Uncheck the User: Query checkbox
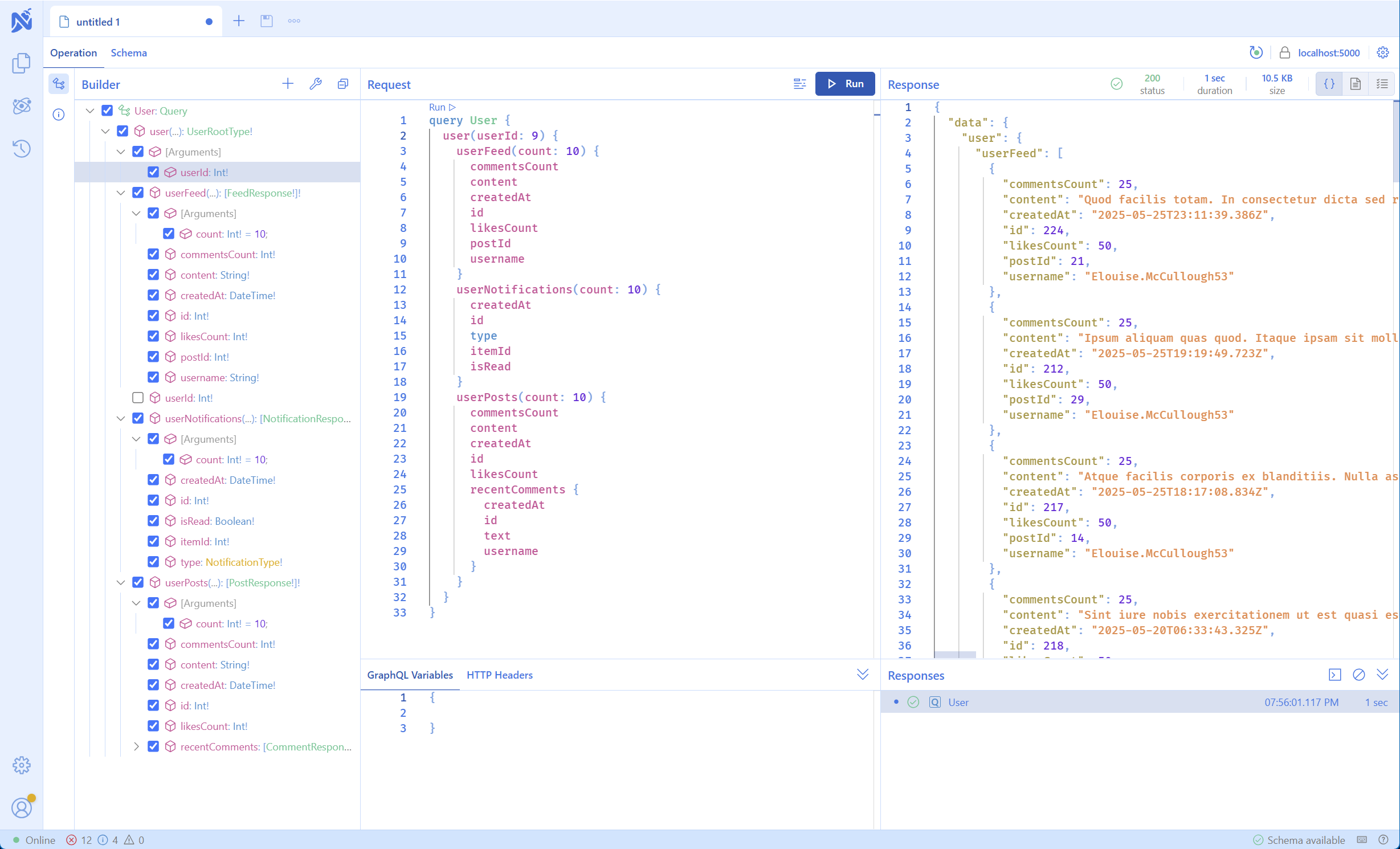Screen dimensions: 1400x849 pyautogui.click(x=107, y=111)
